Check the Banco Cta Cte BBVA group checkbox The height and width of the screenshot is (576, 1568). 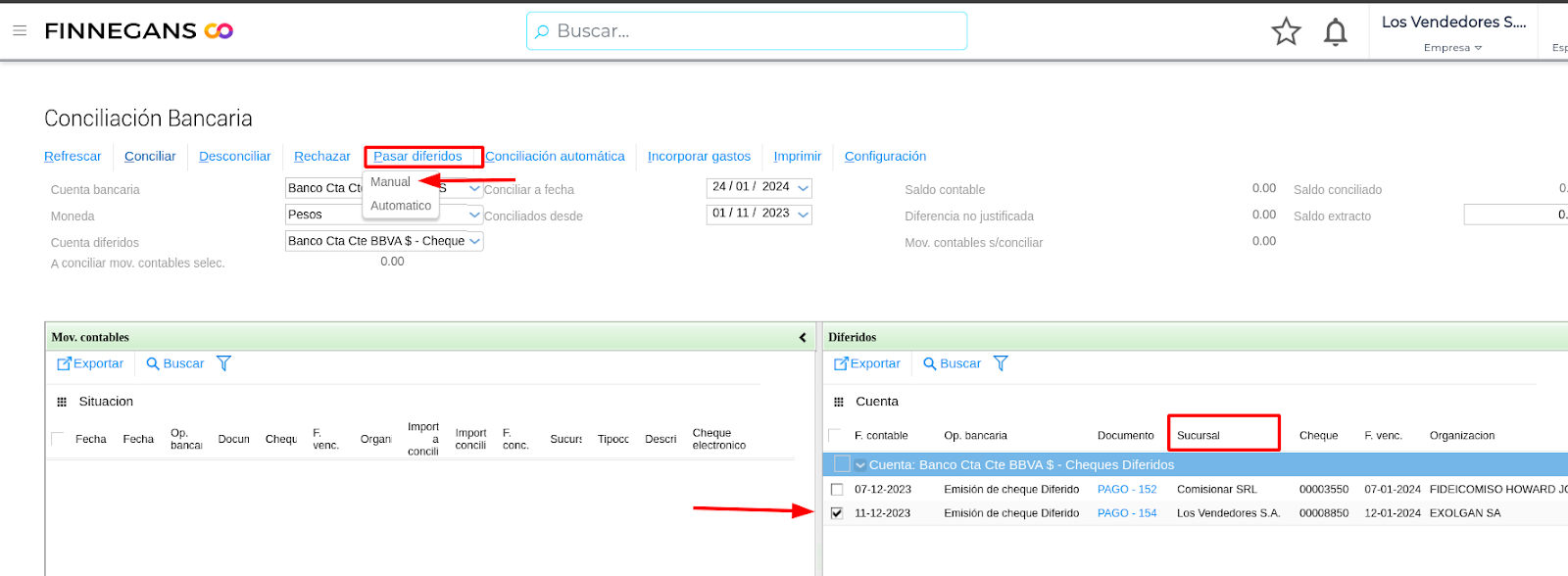(x=842, y=464)
